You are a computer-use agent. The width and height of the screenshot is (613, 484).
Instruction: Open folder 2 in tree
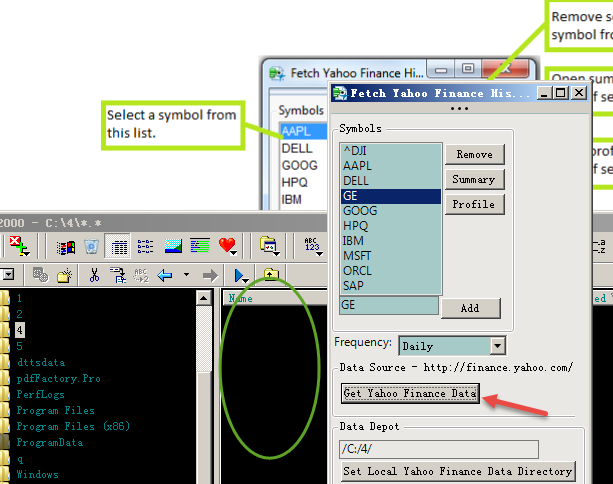pyautogui.click(x=19, y=314)
